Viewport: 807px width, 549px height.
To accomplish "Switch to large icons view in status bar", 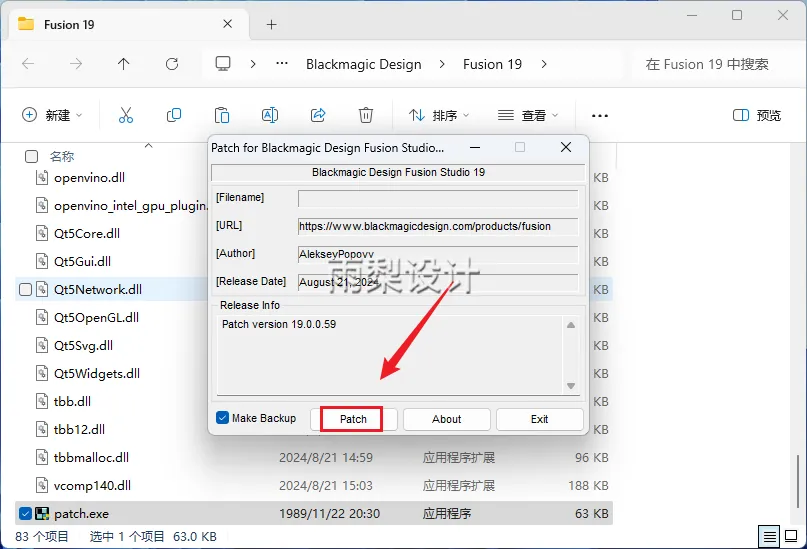I will [791, 537].
